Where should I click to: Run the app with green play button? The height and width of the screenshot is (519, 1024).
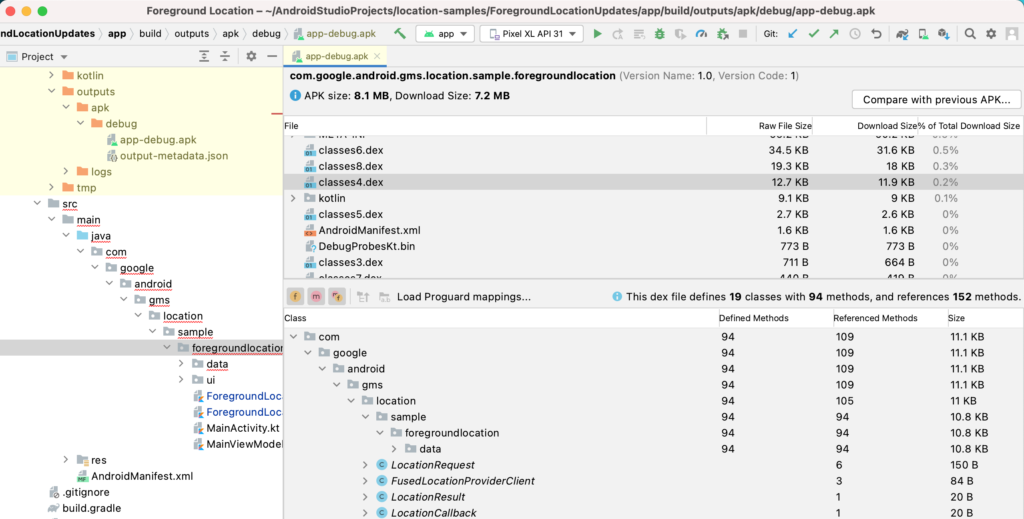coord(597,33)
